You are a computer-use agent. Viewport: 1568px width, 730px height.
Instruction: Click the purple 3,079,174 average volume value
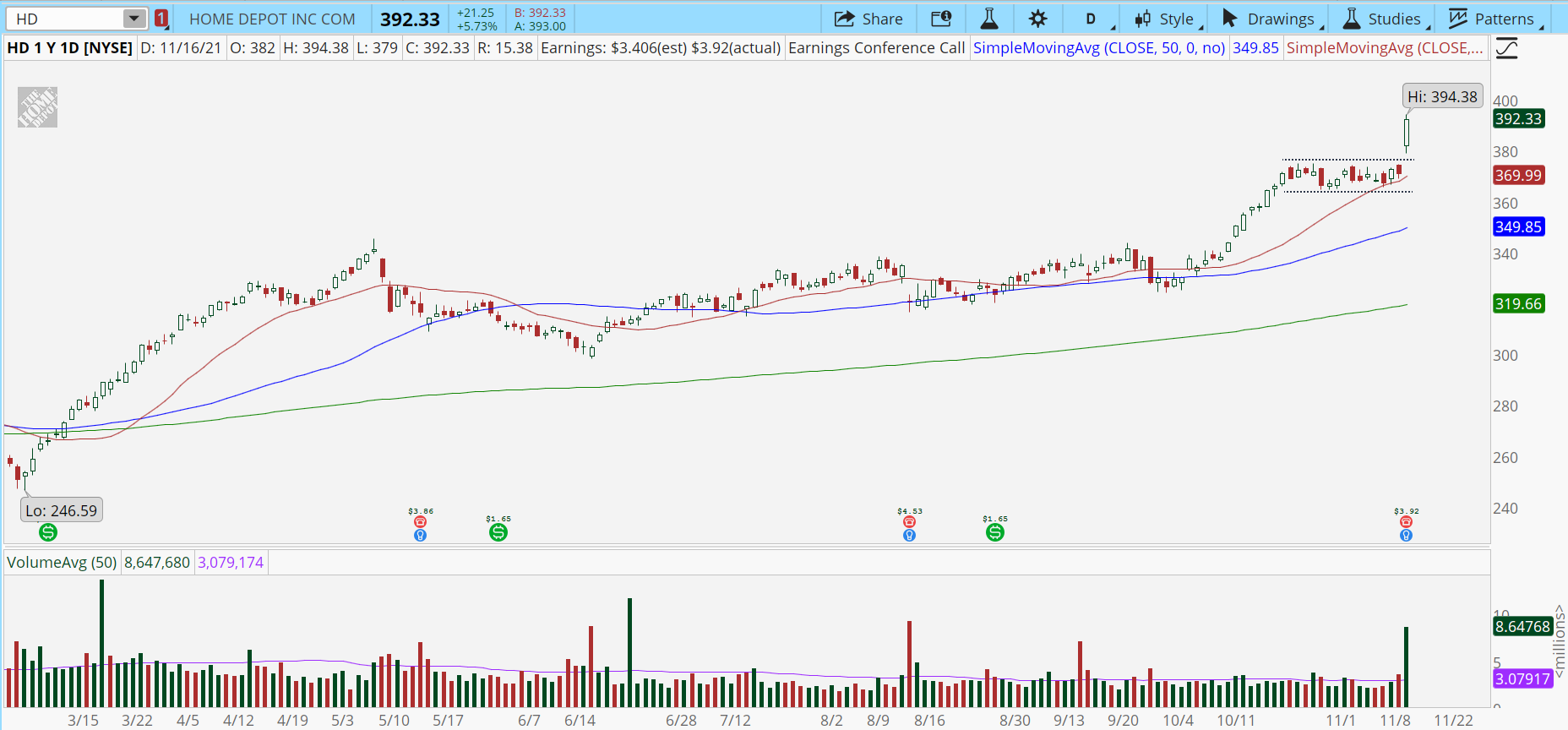point(231,563)
